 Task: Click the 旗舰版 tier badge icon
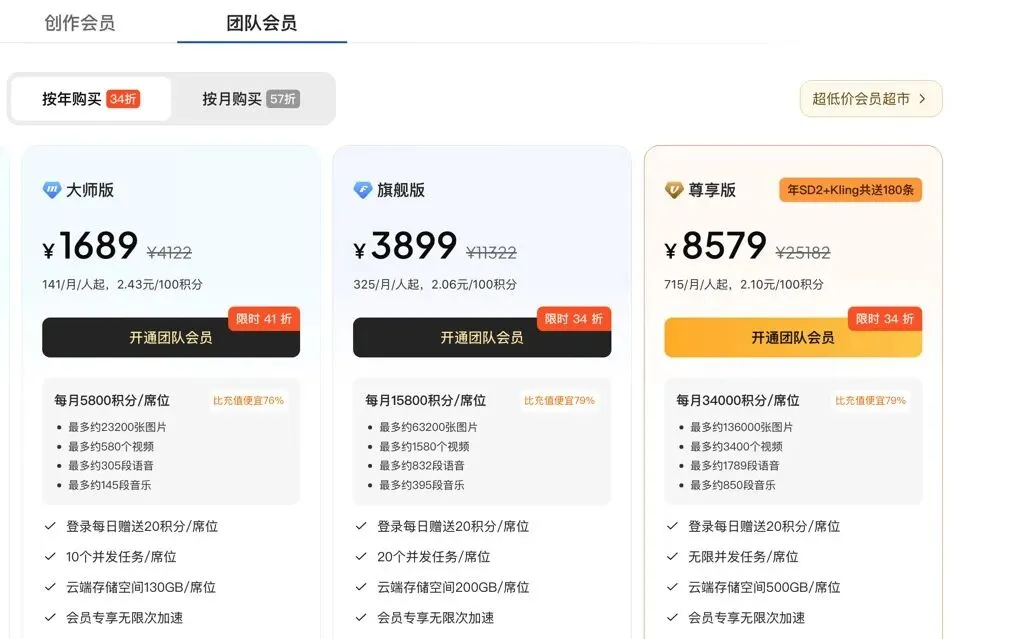tap(363, 190)
